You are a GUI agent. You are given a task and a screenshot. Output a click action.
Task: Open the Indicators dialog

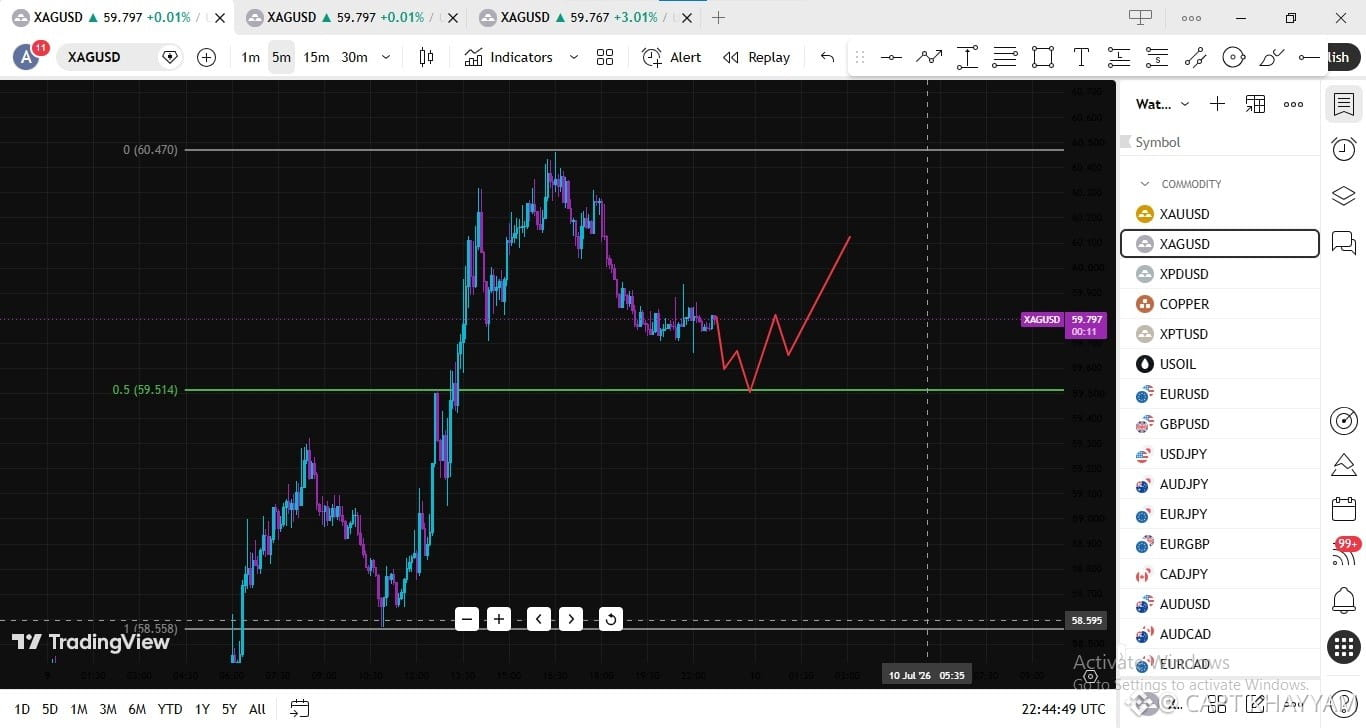pyautogui.click(x=508, y=57)
